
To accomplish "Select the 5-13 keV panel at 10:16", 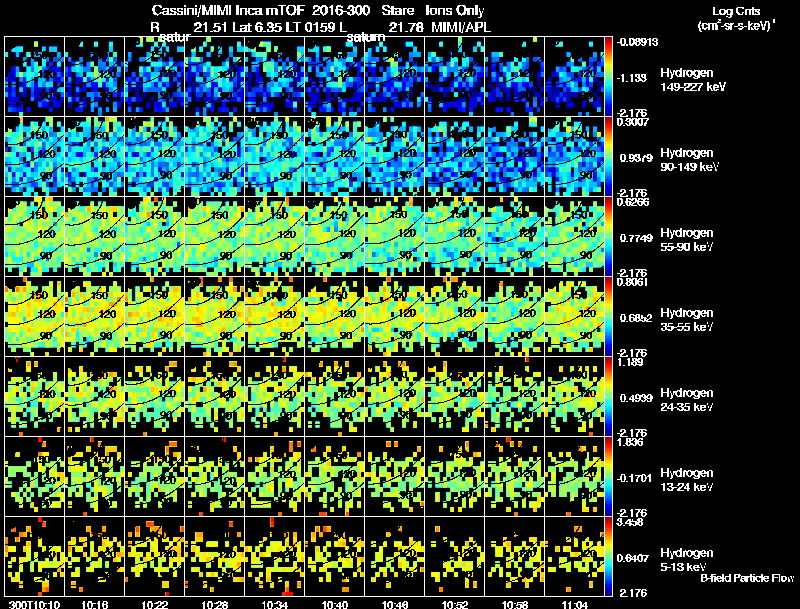I will (94, 556).
